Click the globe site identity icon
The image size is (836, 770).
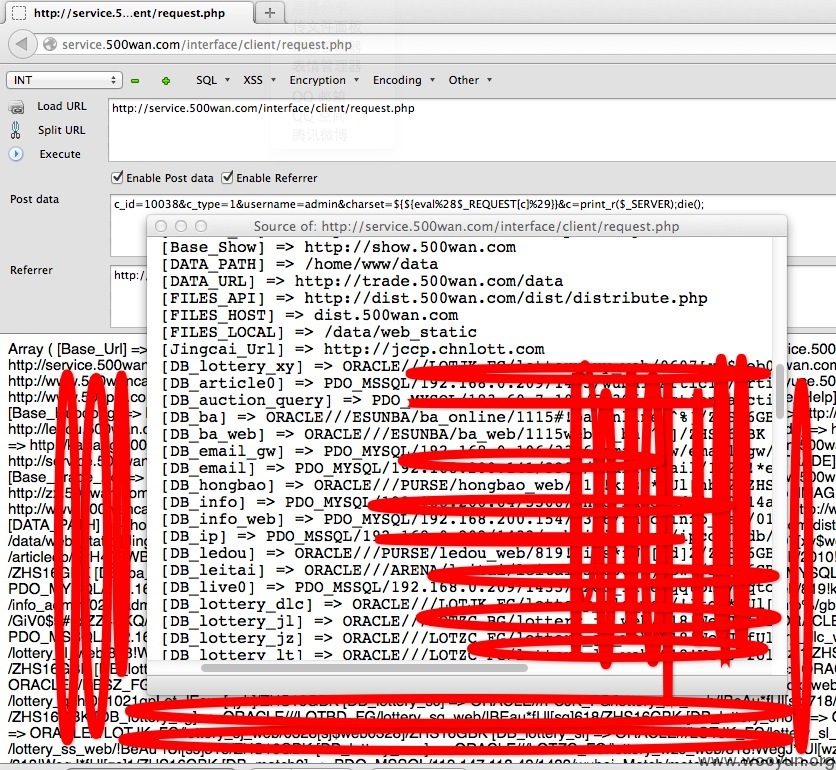pyautogui.click(x=50, y=44)
